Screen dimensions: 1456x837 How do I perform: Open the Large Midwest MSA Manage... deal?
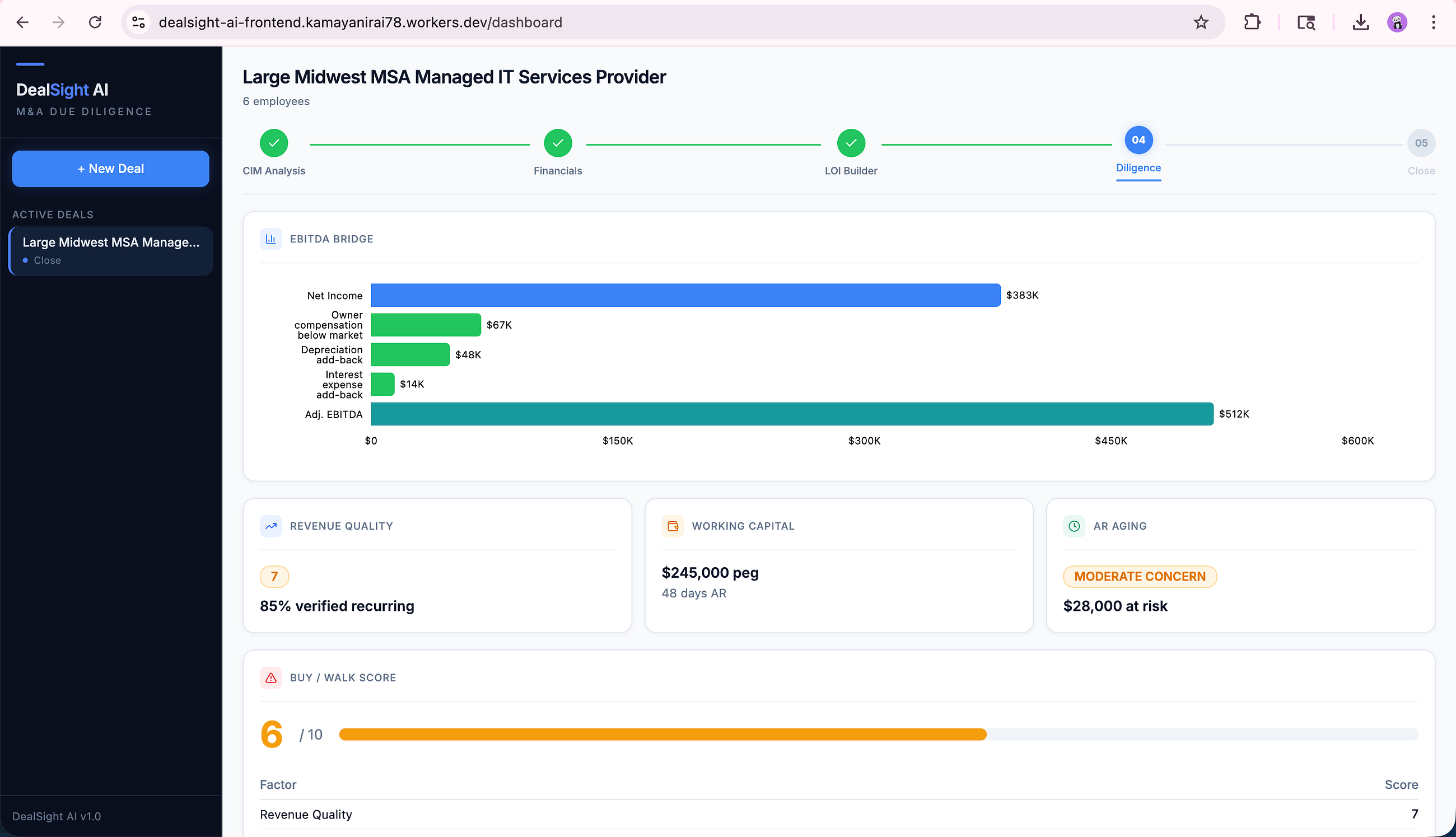(111, 251)
